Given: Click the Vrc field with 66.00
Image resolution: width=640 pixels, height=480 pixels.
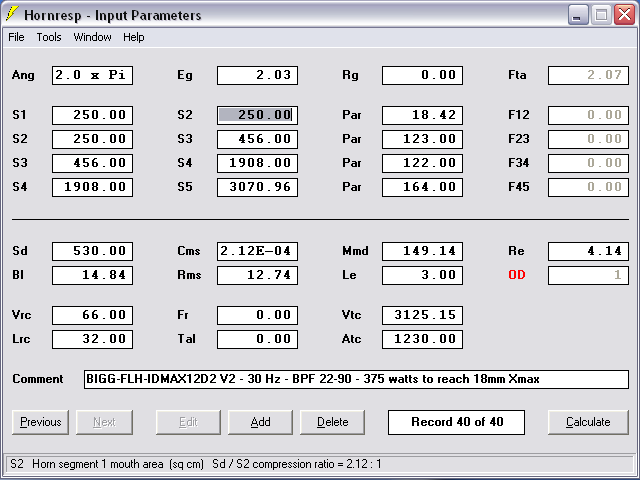Looking at the screenshot, I should tap(92, 316).
